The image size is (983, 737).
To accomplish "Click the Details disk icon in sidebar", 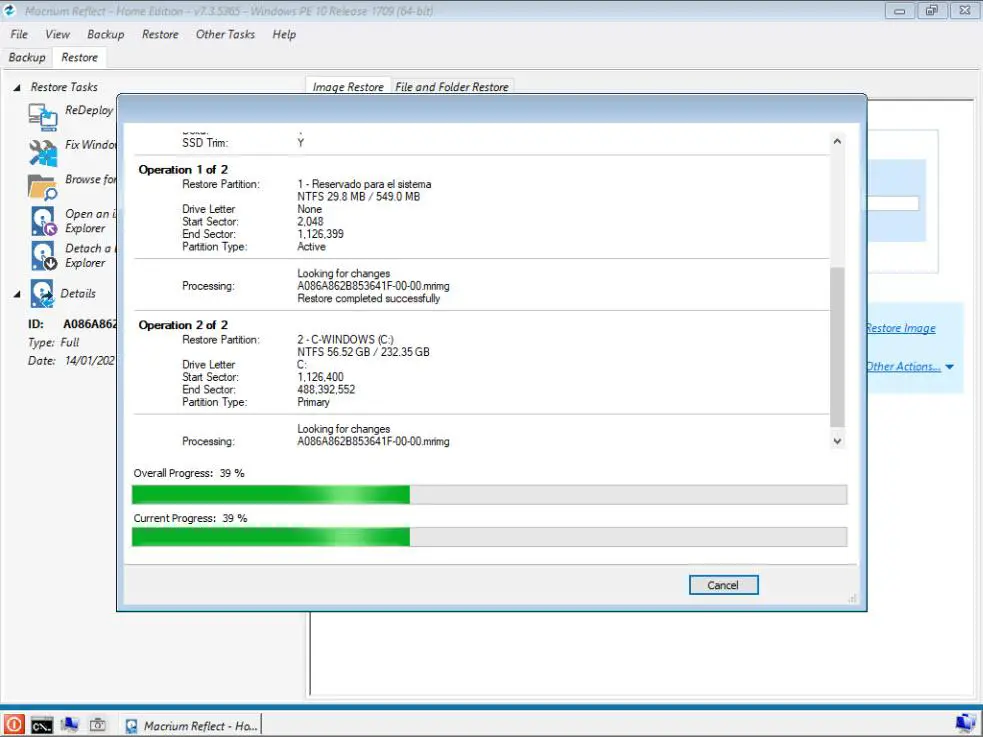I will click(41, 293).
